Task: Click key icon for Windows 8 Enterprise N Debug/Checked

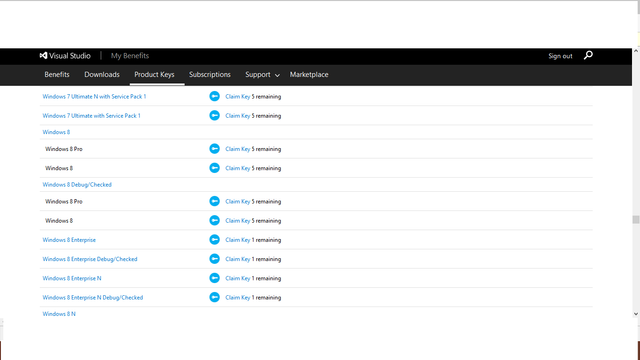Action: click(214, 297)
